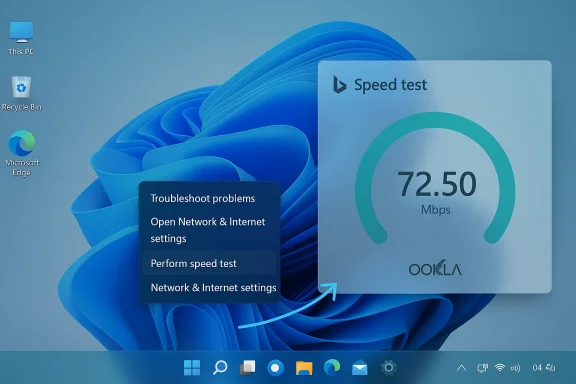The image size is (576, 384).
Task: Select Open Network & Internet settings
Action: tap(209, 230)
